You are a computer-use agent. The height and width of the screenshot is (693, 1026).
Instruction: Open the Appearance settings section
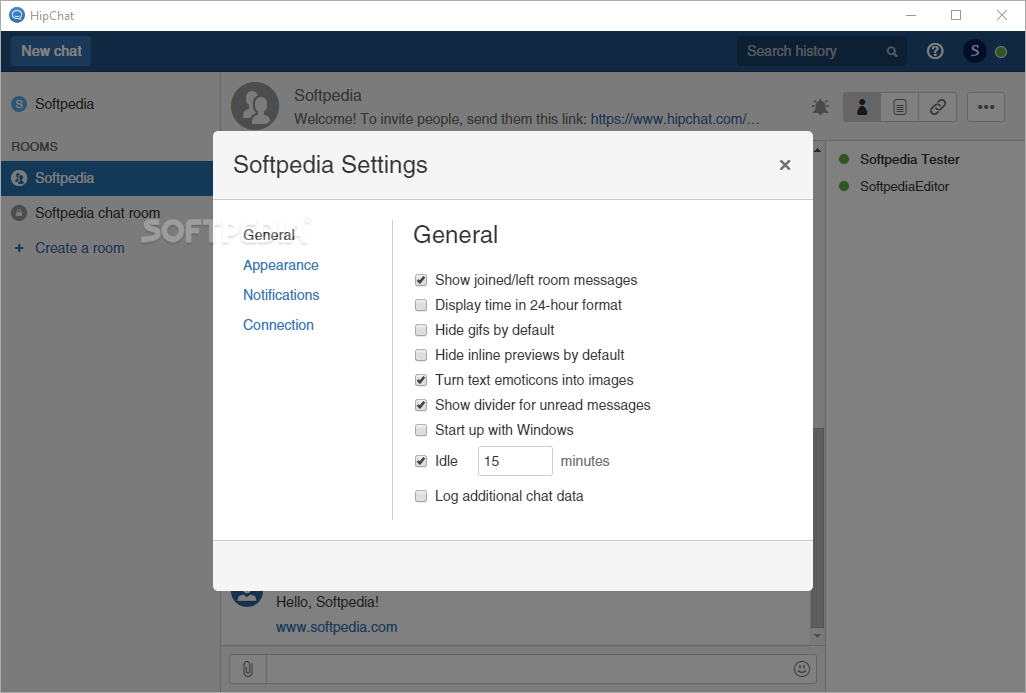pos(281,265)
